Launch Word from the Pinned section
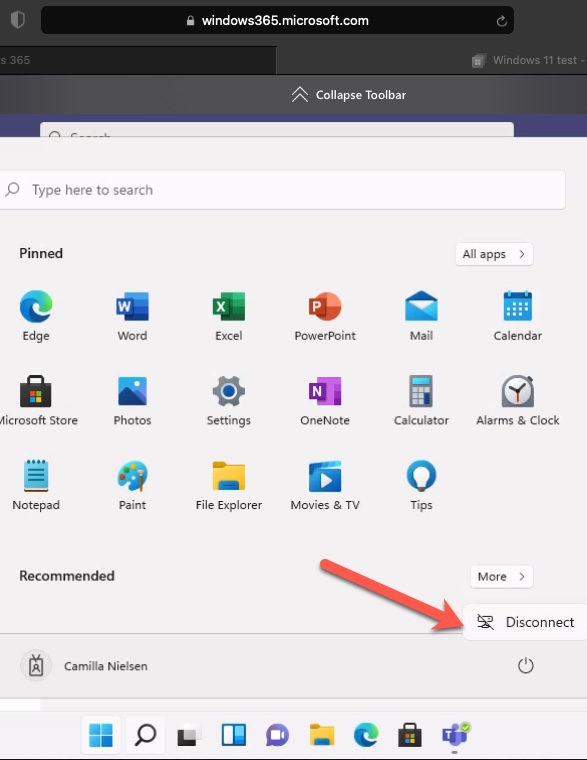 132,315
